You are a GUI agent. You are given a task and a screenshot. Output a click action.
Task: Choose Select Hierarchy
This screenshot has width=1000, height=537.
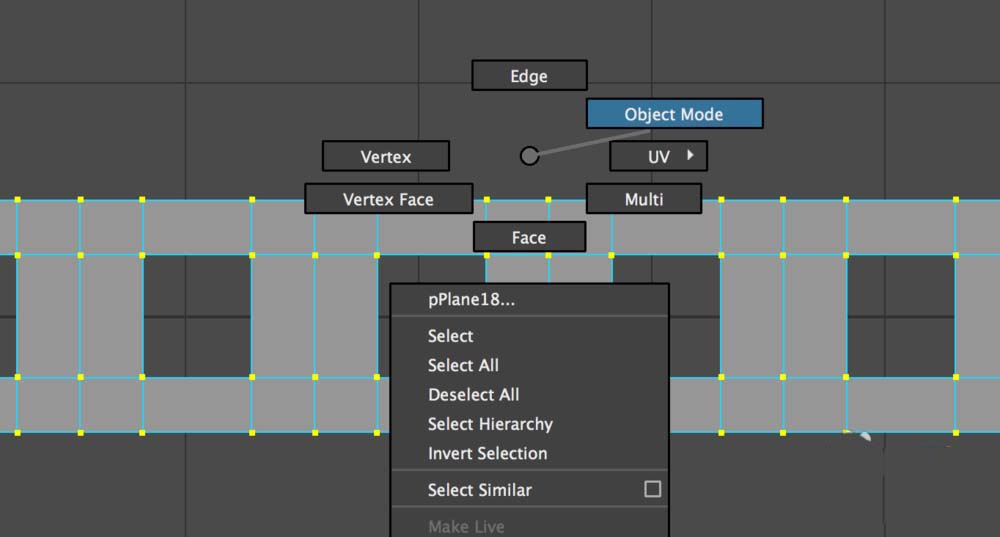click(x=490, y=424)
